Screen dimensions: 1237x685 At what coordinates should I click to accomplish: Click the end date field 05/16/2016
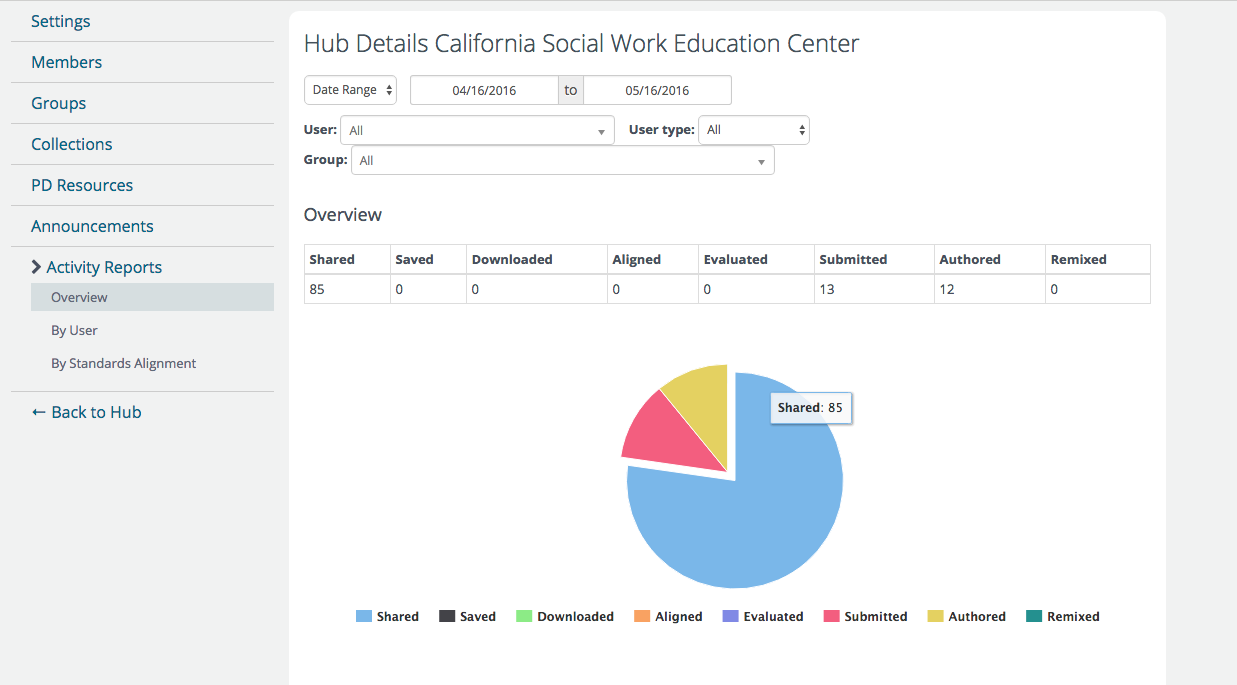pos(657,90)
